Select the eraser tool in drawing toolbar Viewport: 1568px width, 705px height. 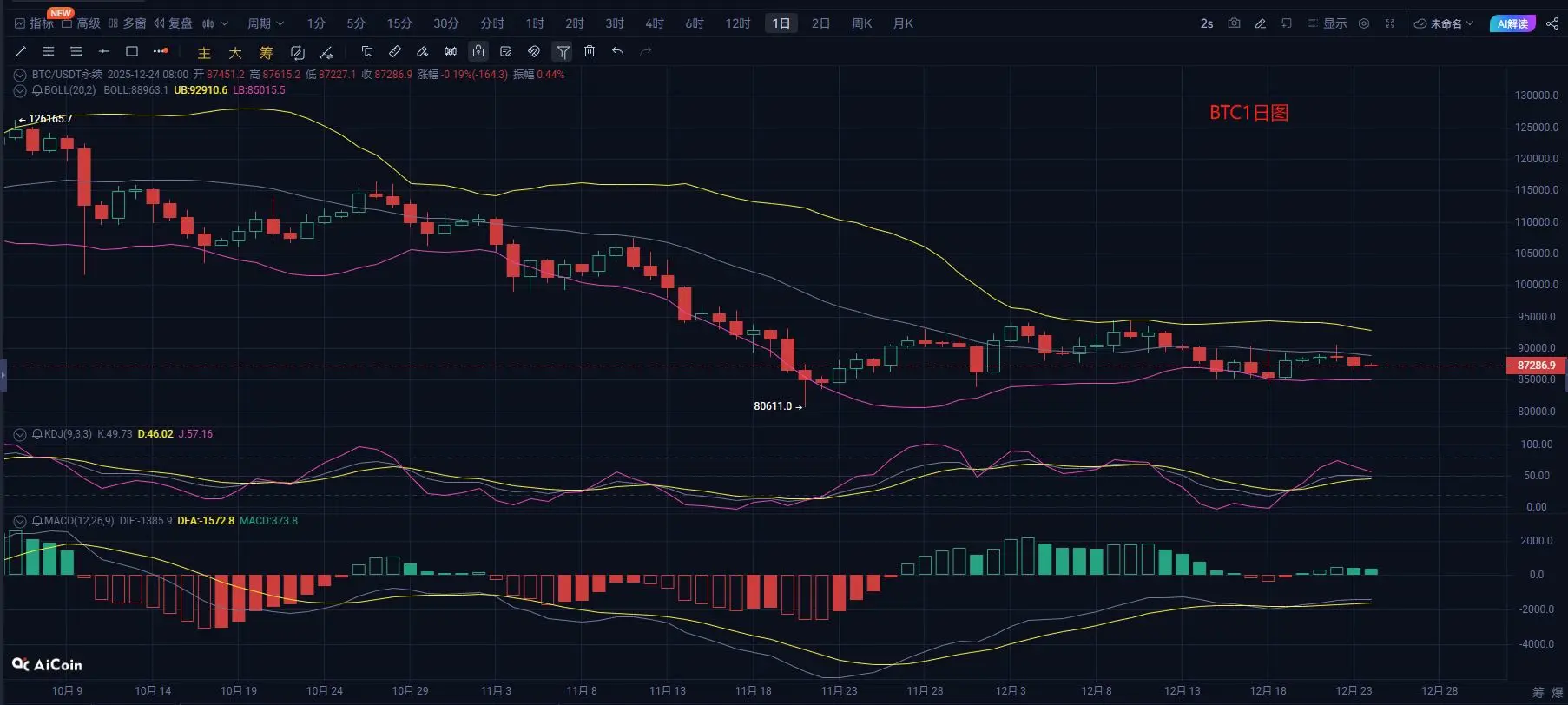coord(423,52)
